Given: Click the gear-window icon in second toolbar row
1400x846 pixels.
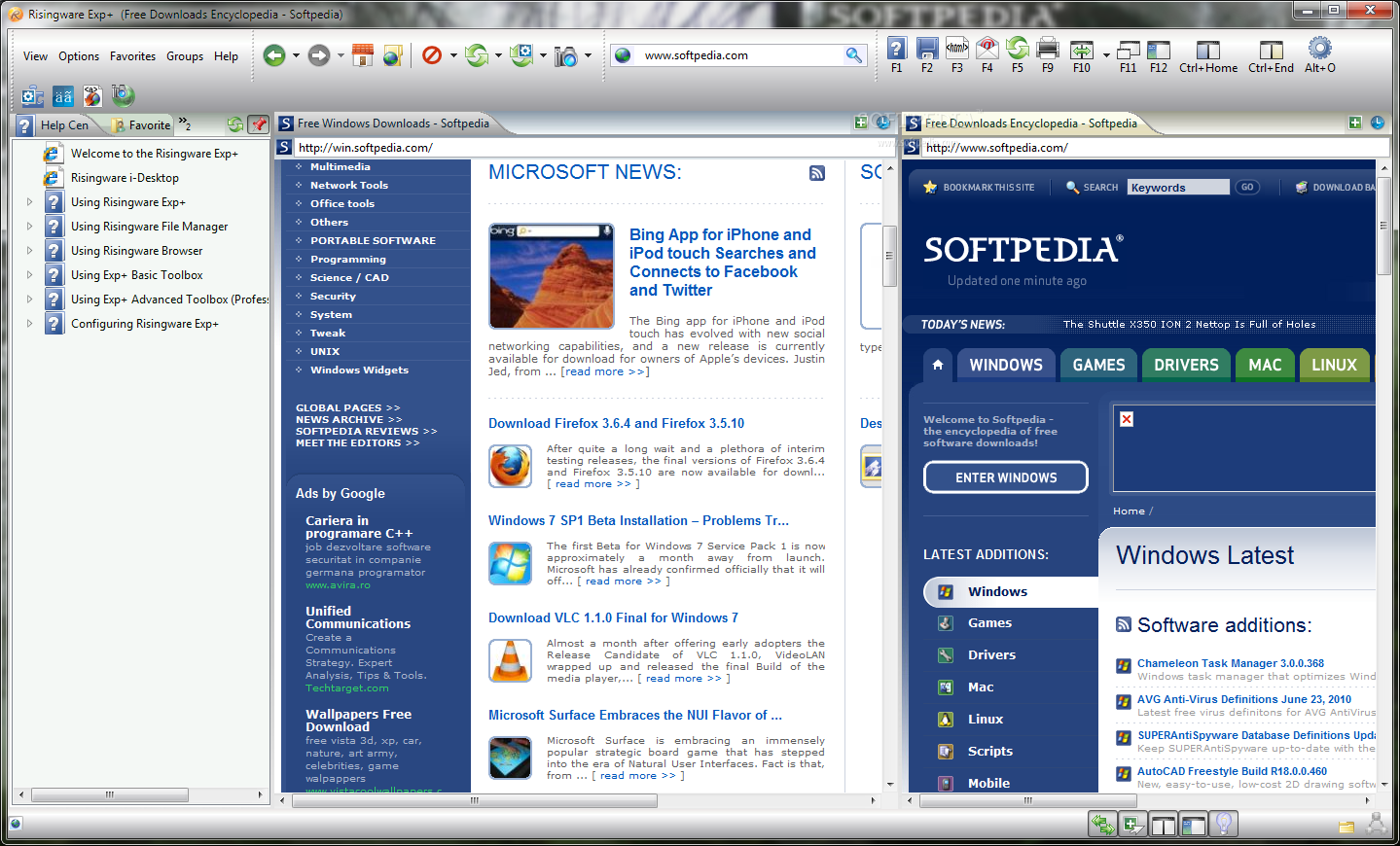Looking at the screenshot, I should pos(33,95).
